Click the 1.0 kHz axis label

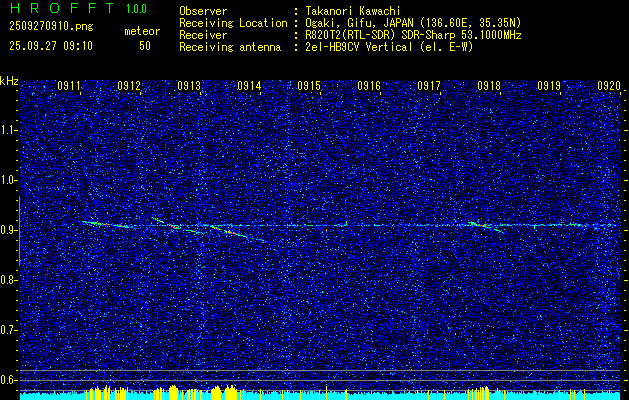click(x=8, y=180)
